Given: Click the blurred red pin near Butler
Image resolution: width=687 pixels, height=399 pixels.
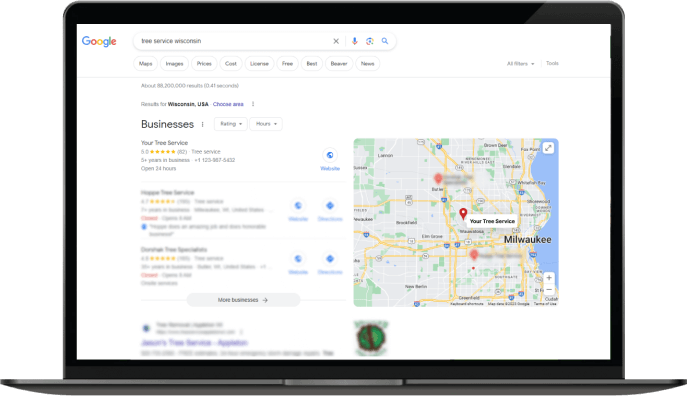Looking at the screenshot, I should tap(438, 178).
